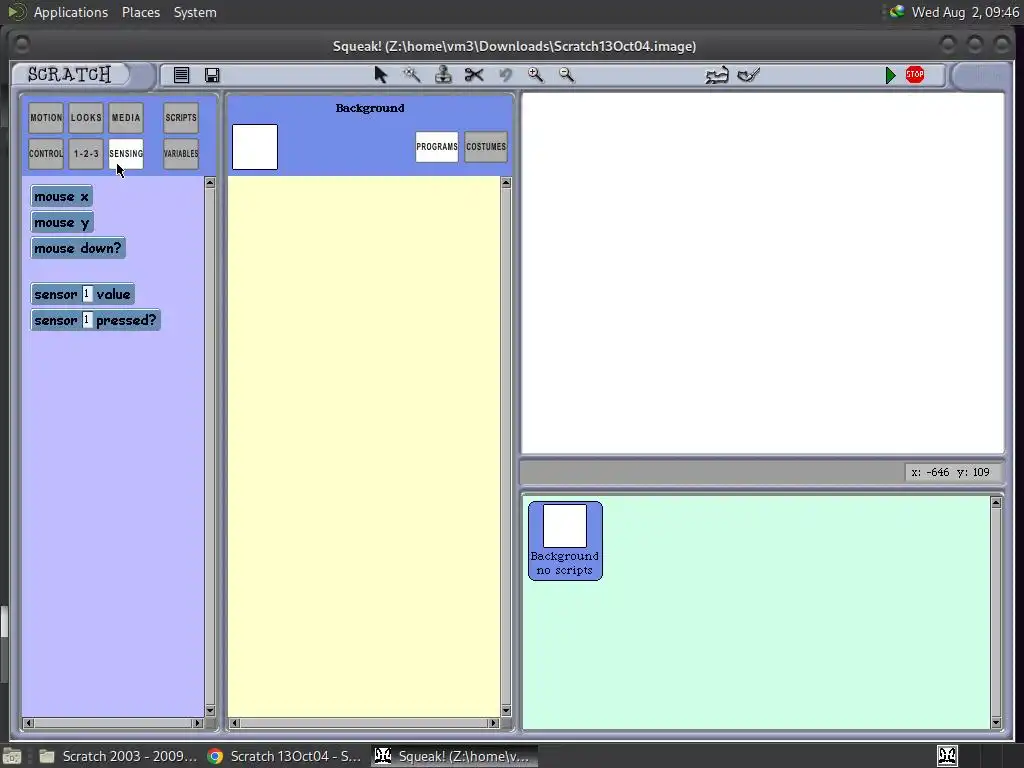Open the LOOKS block category
The width and height of the screenshot is (1024, 768).
(86, 118)
